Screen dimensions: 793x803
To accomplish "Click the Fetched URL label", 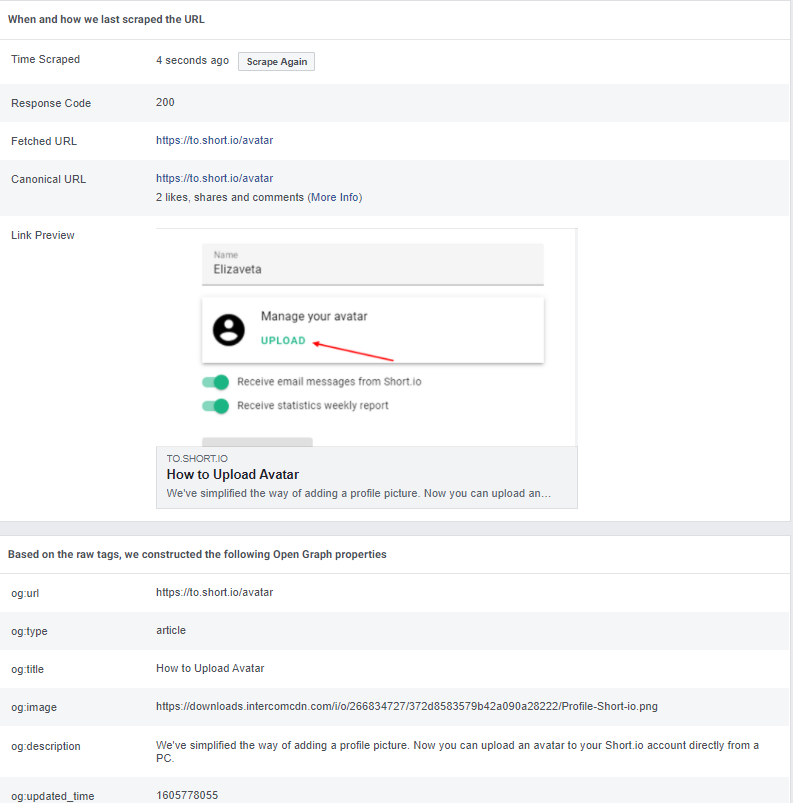I will pos(44,141).
